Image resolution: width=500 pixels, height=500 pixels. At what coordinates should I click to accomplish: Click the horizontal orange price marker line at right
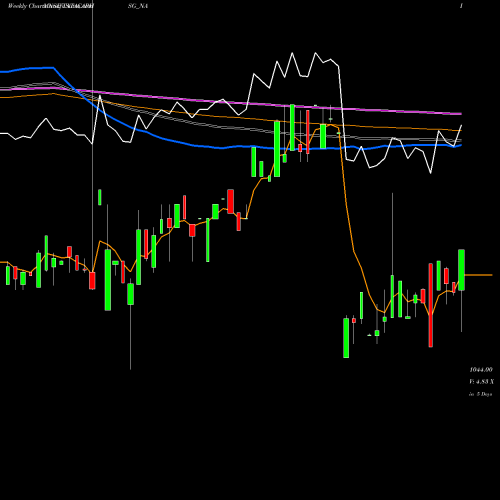click(478, 275)
